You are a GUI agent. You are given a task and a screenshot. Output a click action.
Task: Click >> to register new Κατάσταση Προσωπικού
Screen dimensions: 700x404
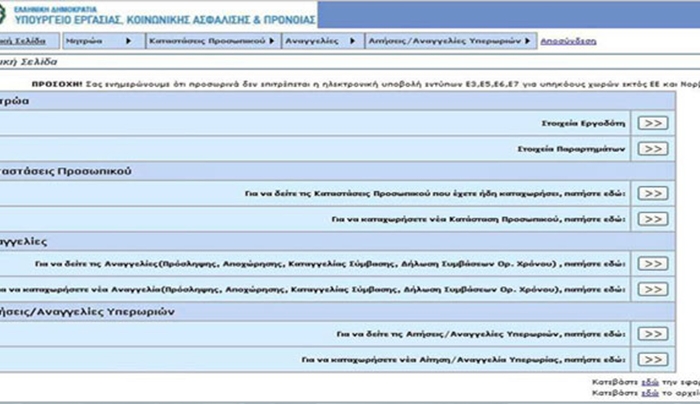pyautogui.click(x=653, y=219)
